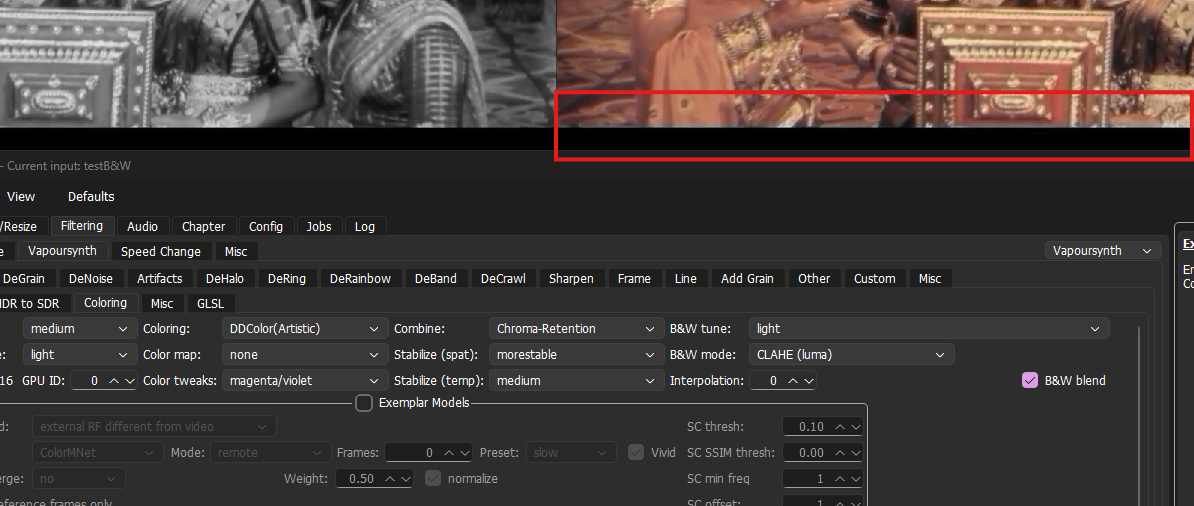The height and width of the screenshot is (506, 1194).
Task: Expand the Combine dropdown set to Chroma-Retention
Action: [574, 329]
